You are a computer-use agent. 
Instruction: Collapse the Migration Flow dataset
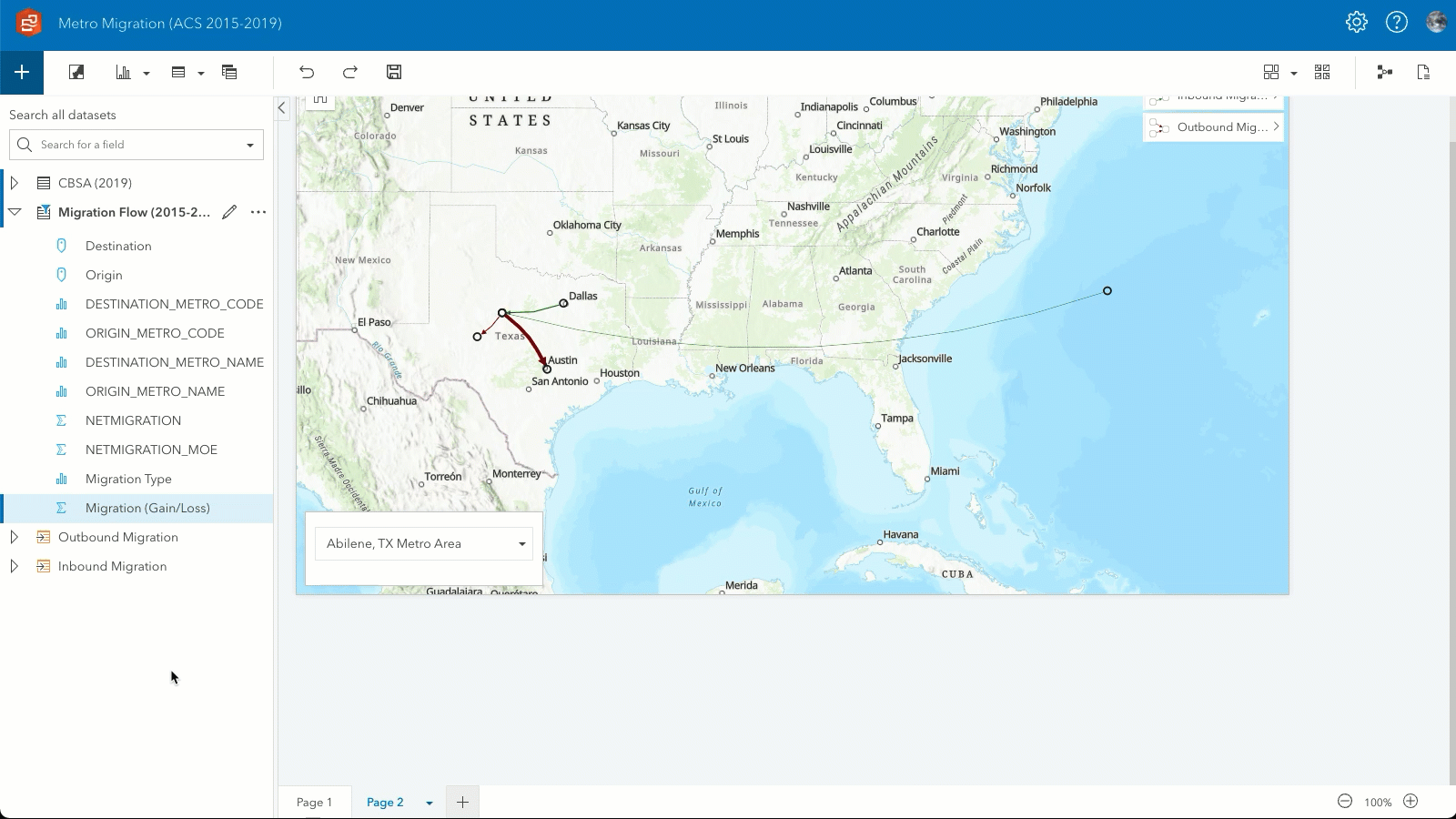[15, 212]
